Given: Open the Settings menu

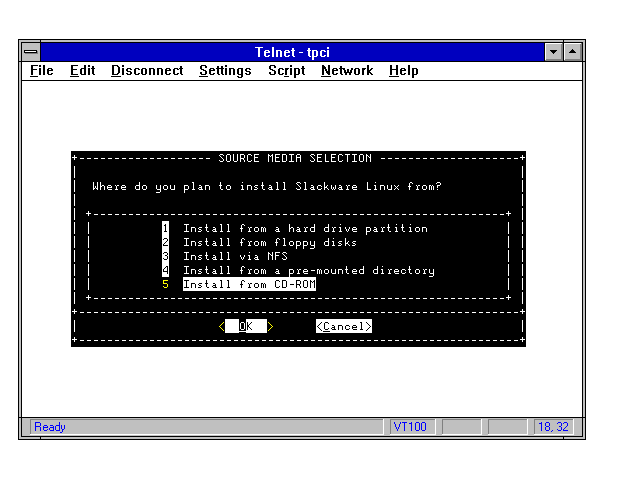Looking at the screenshot, I should (225, 71).
